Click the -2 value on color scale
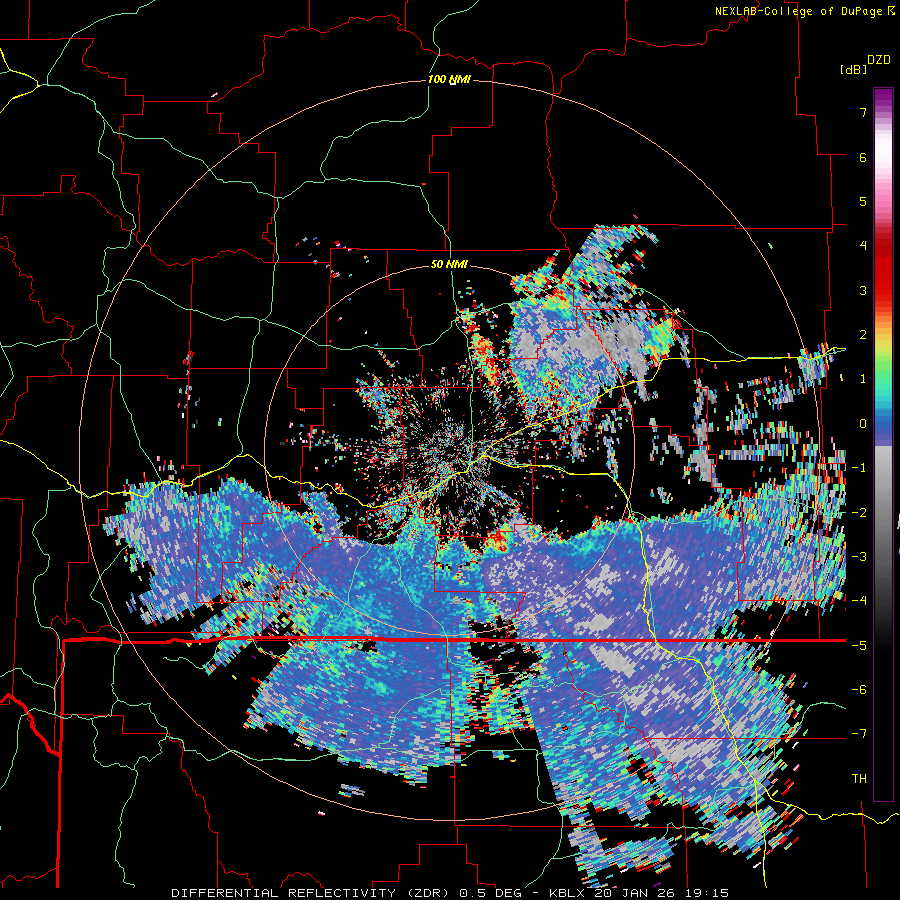This screenshot has width=900, height=900. [859, 513]
